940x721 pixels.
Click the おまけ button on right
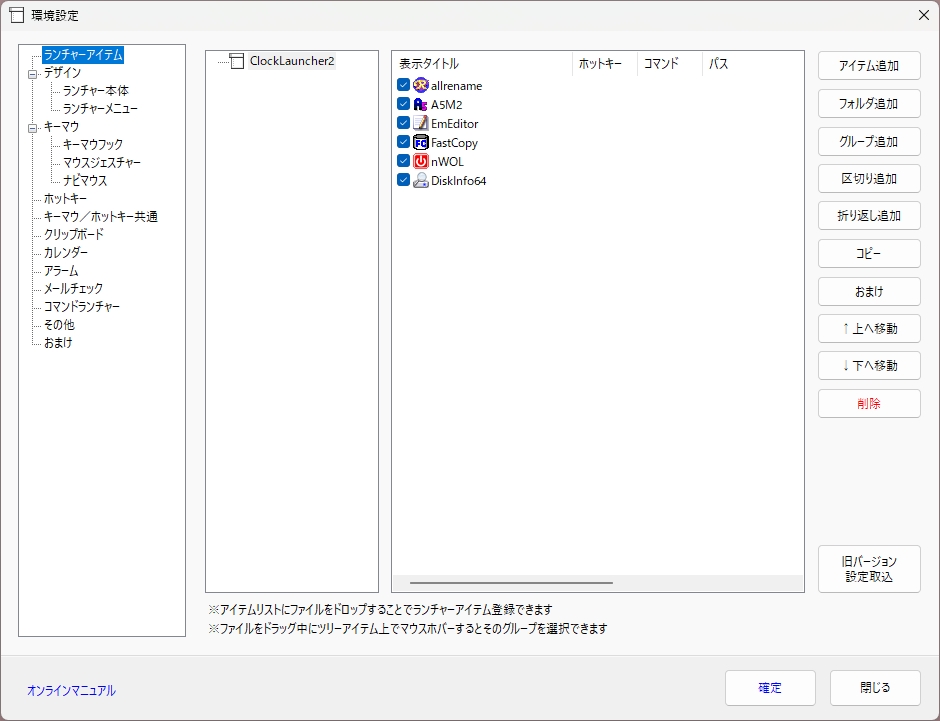[869, 291]
